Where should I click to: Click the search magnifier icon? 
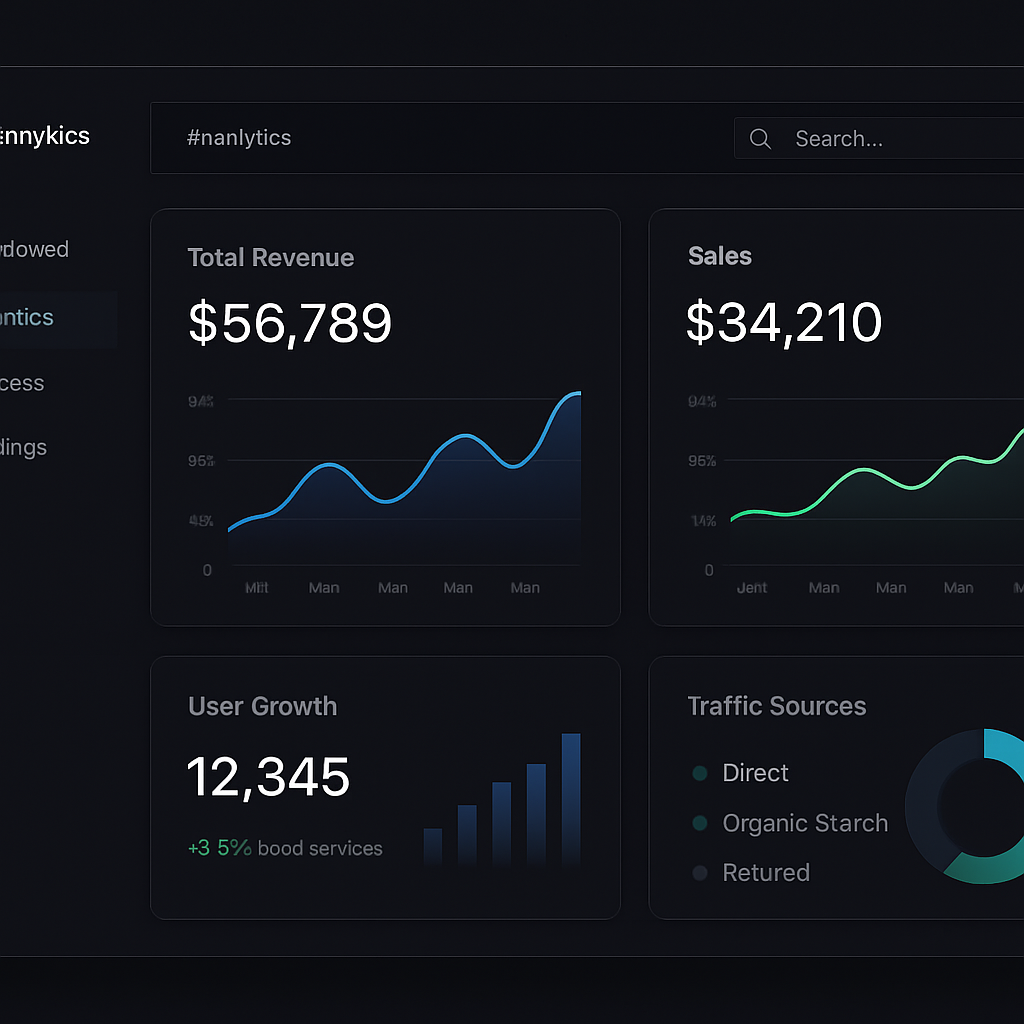coord(760,138)
